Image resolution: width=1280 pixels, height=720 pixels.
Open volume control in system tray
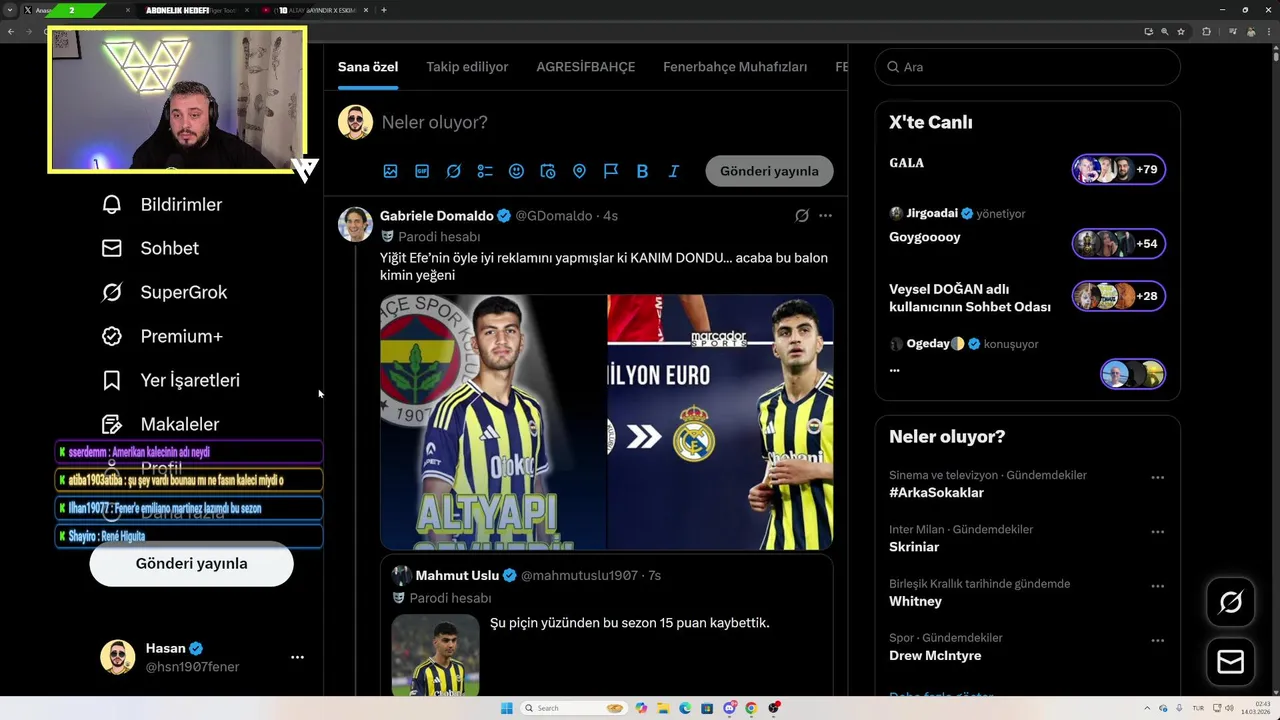[1228, 708]
